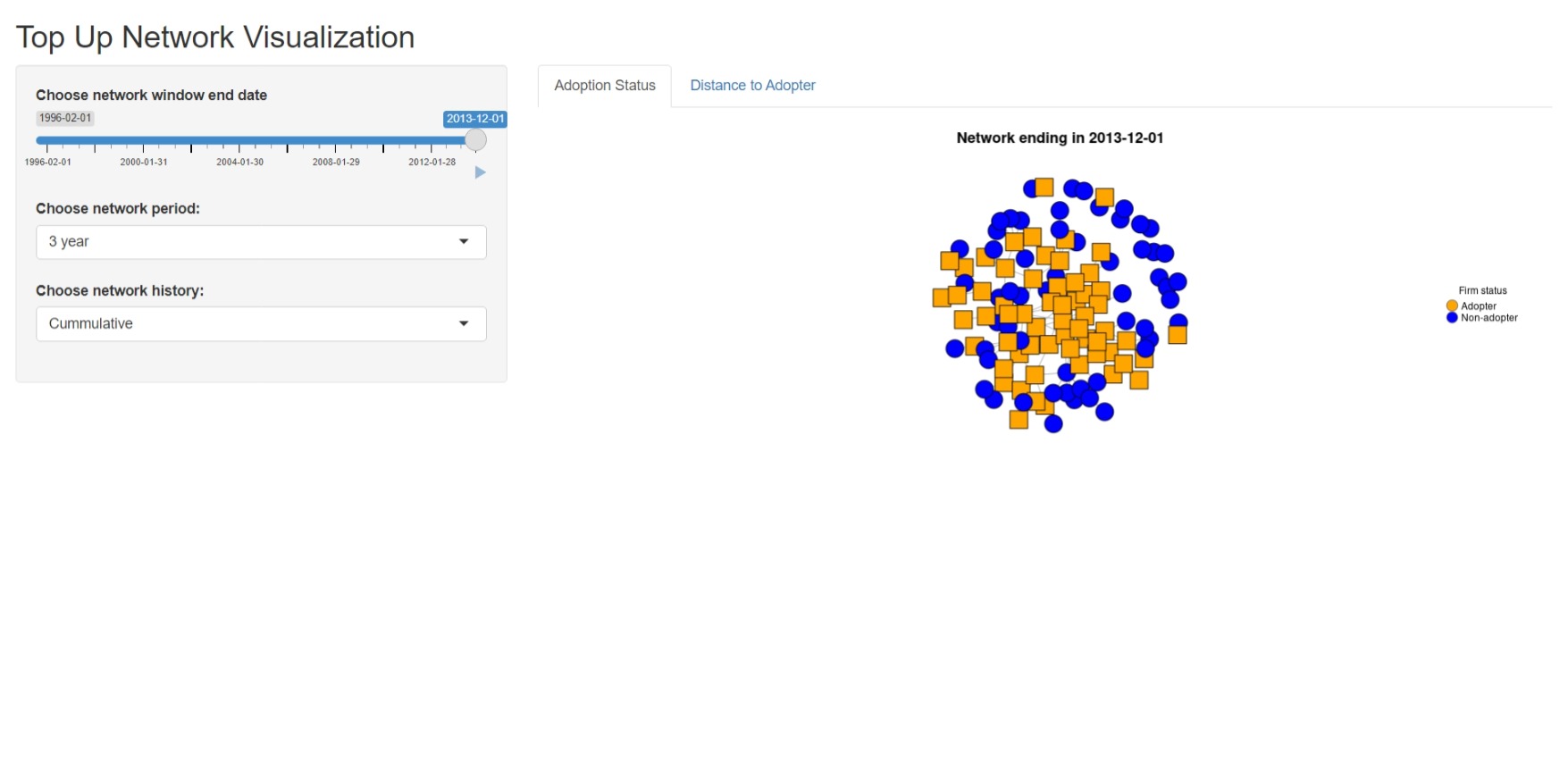The width and height of the screenshot is (1568, 761).
Task: Click the isolated orange square node at far right
Action: click(1178, 335)
